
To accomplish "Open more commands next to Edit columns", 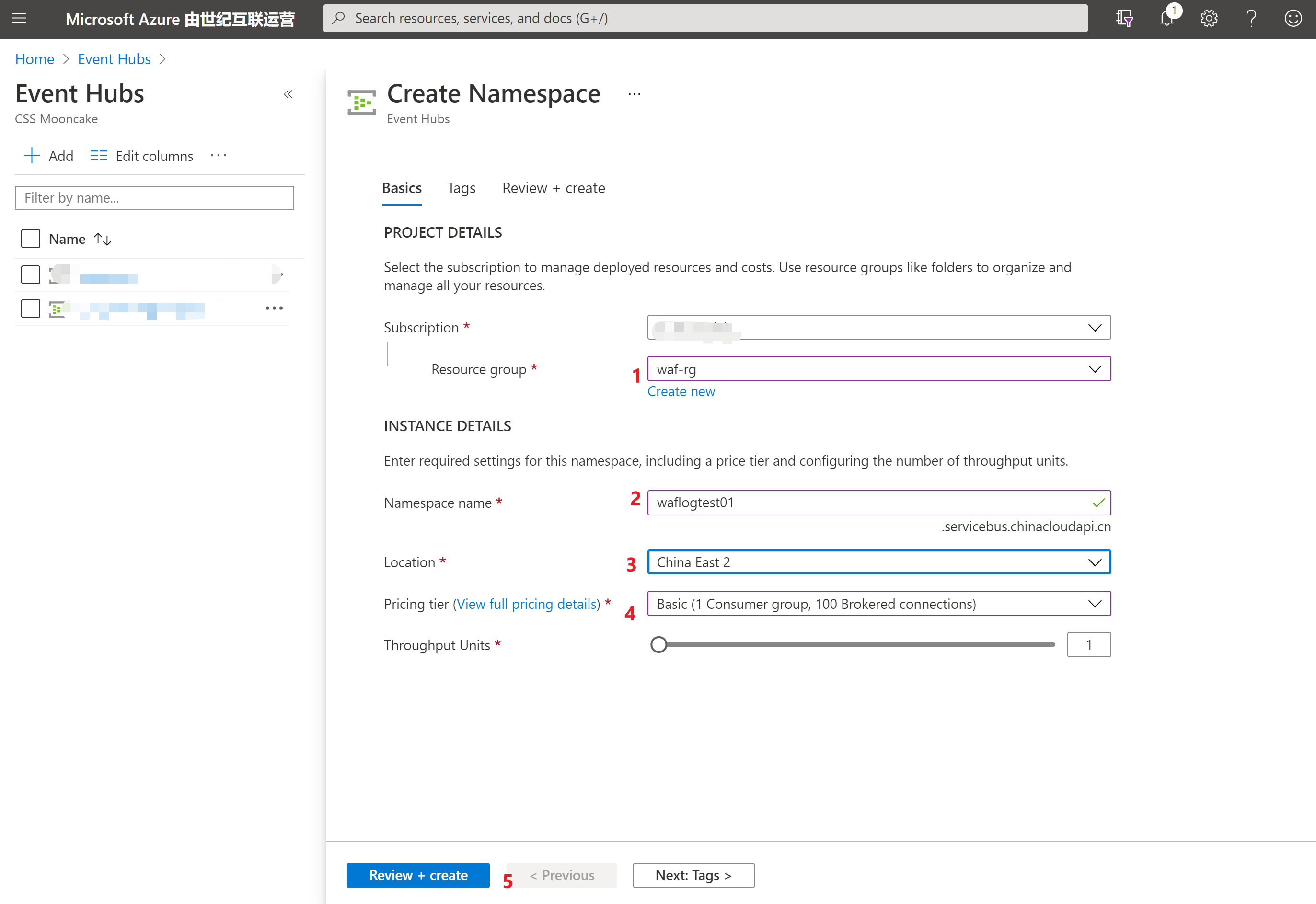I will coord(218,155).
